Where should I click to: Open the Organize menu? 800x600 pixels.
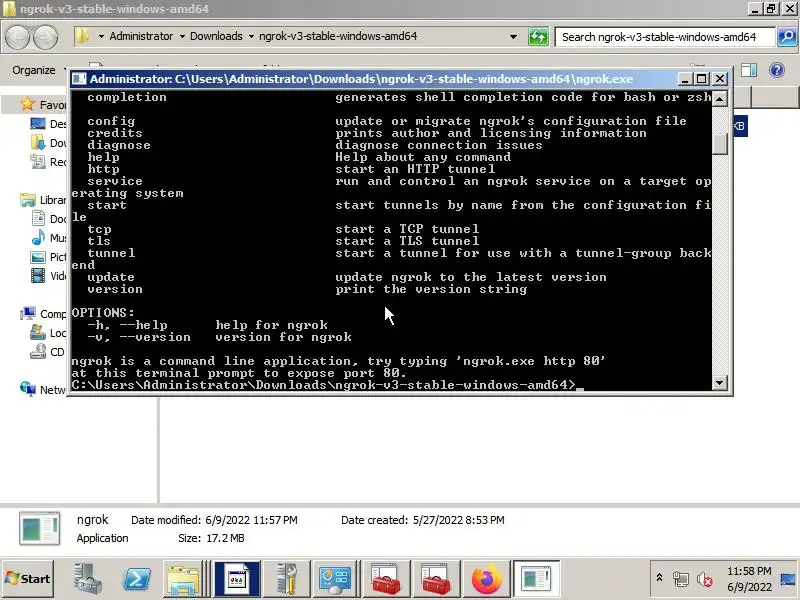click(x=34, y=70)
